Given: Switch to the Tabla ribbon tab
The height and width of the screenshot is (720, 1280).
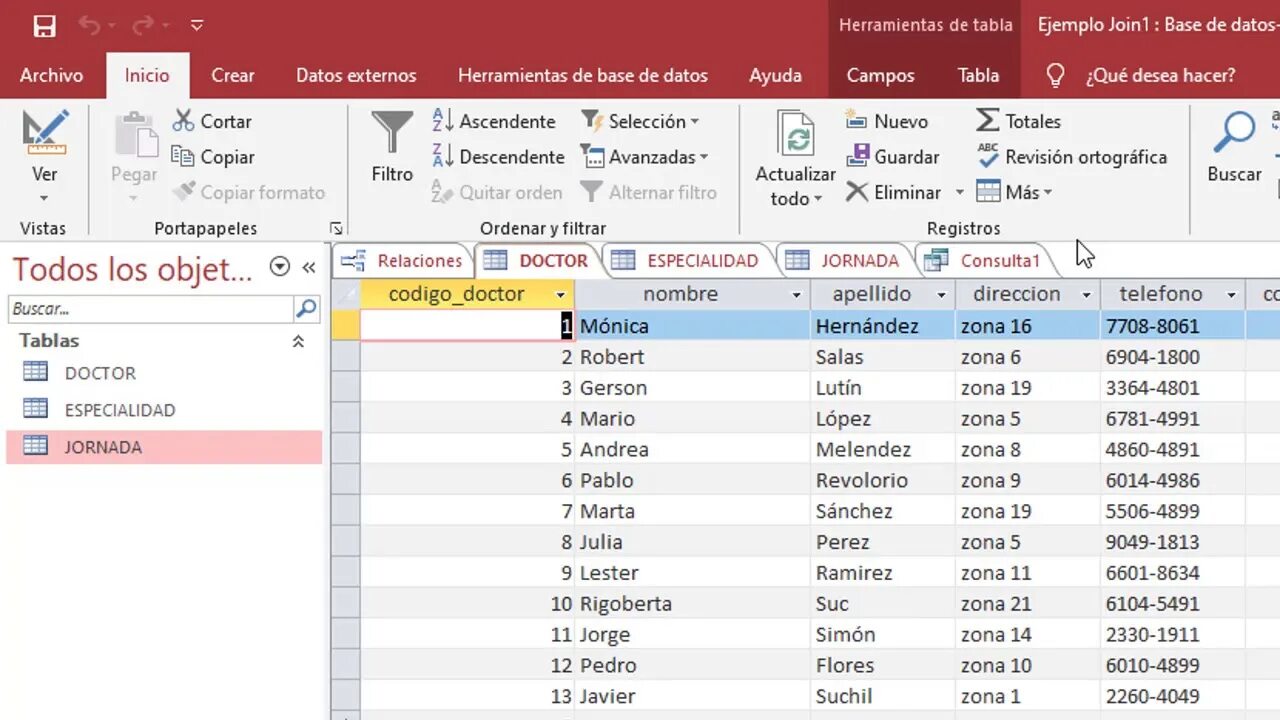Looking at the screenshot, I should 978,75.
